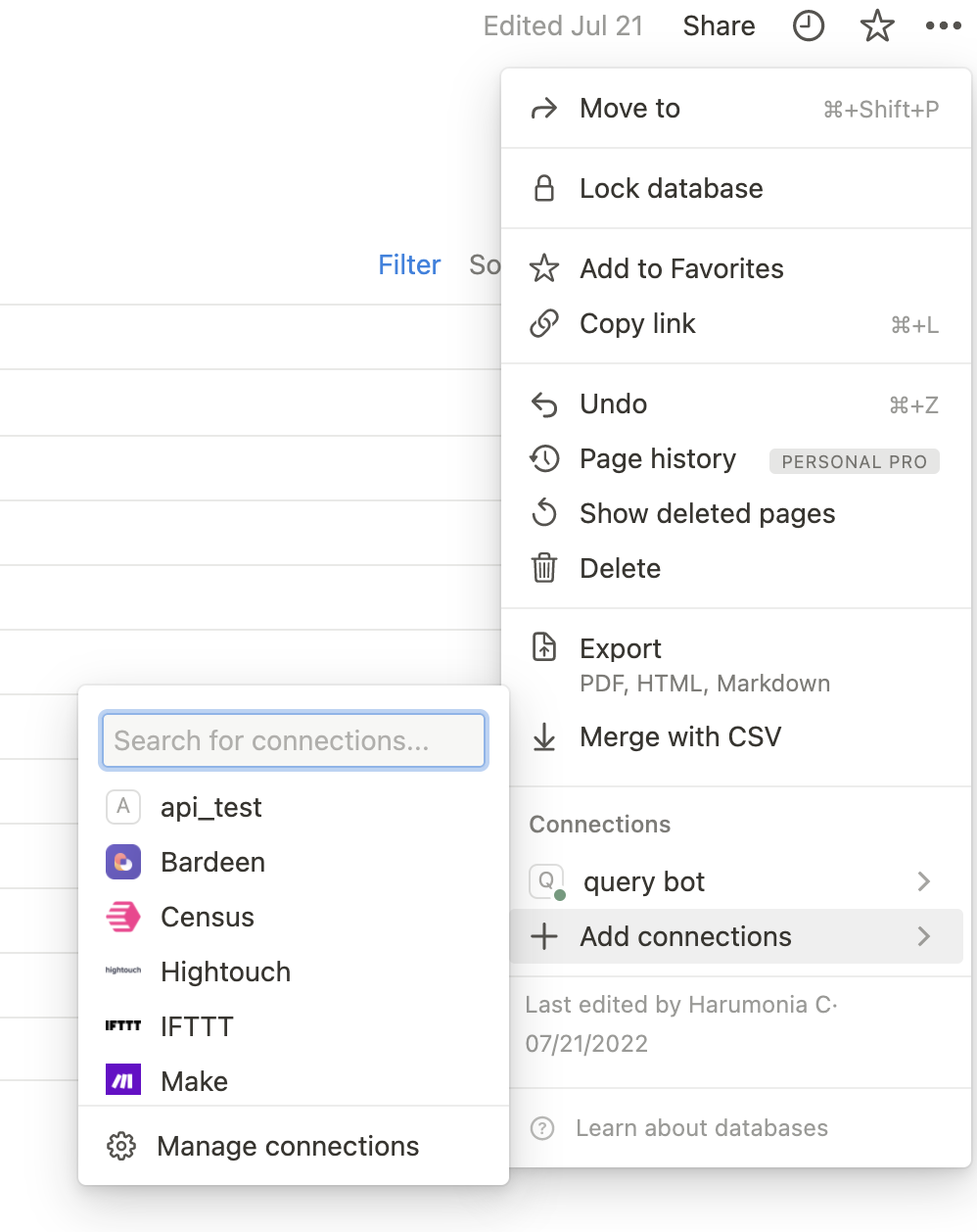Click the Search for connections field
Screen dimensions: 977x1232
point(294,740)
